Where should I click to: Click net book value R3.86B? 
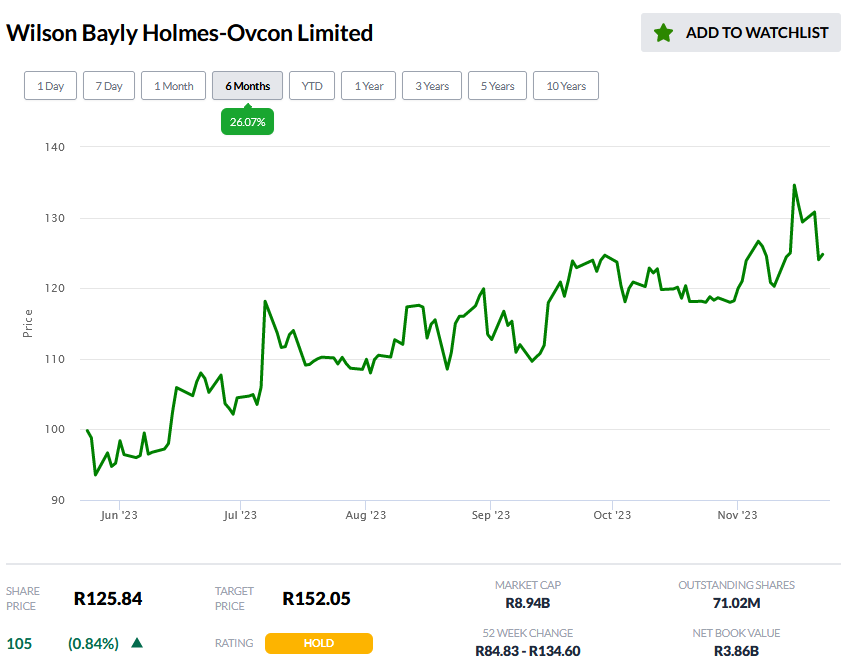tap(736, 651)
